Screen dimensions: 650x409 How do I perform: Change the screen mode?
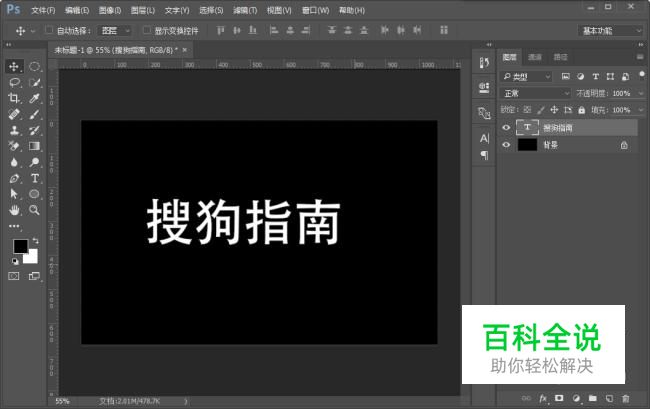pos(34,276)
